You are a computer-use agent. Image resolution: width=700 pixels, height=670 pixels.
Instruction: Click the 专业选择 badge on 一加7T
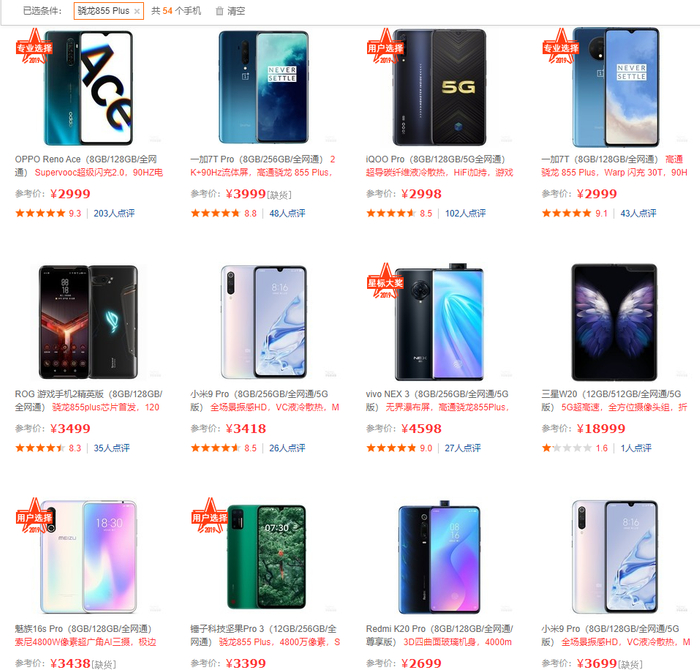(560, 46)
